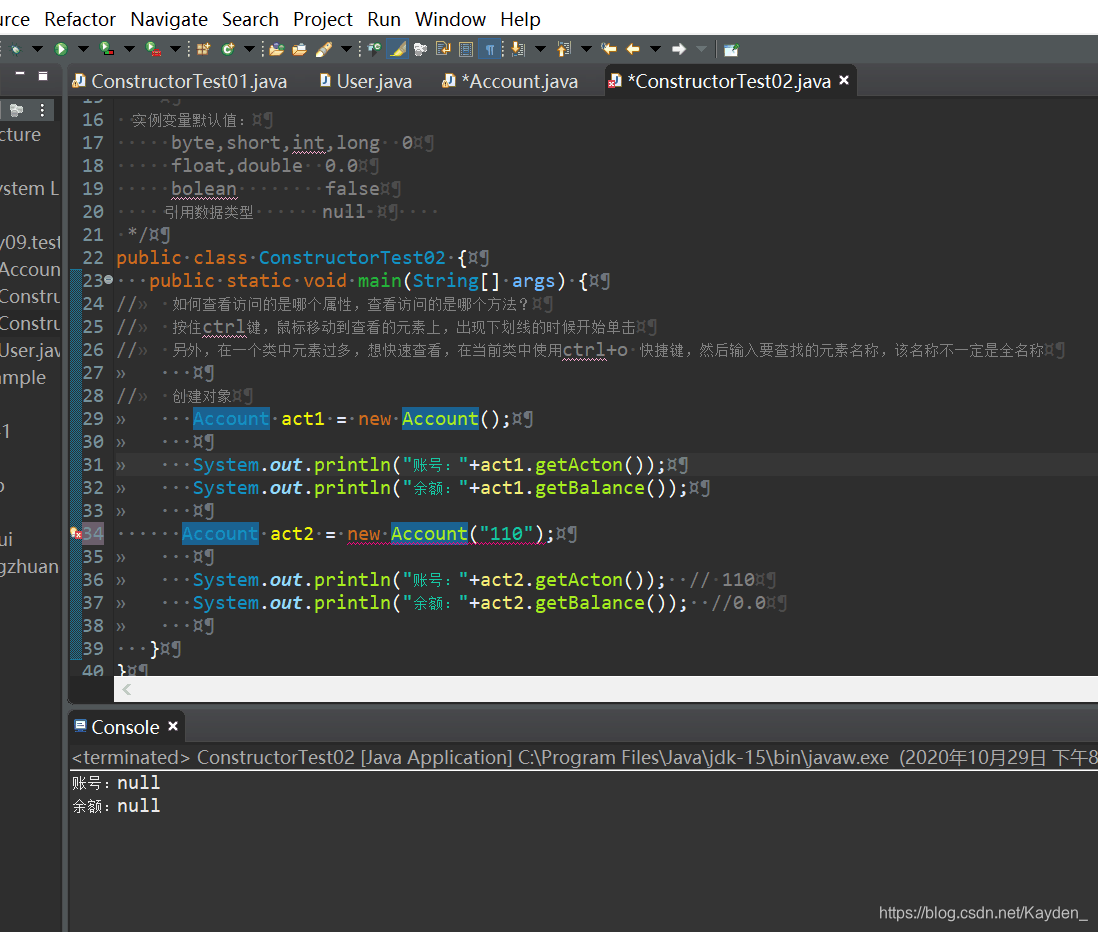Image resolution: width=1098 pixels, height=932 pixels.
Task: Open the Project menu
Action: pos(322,19)
